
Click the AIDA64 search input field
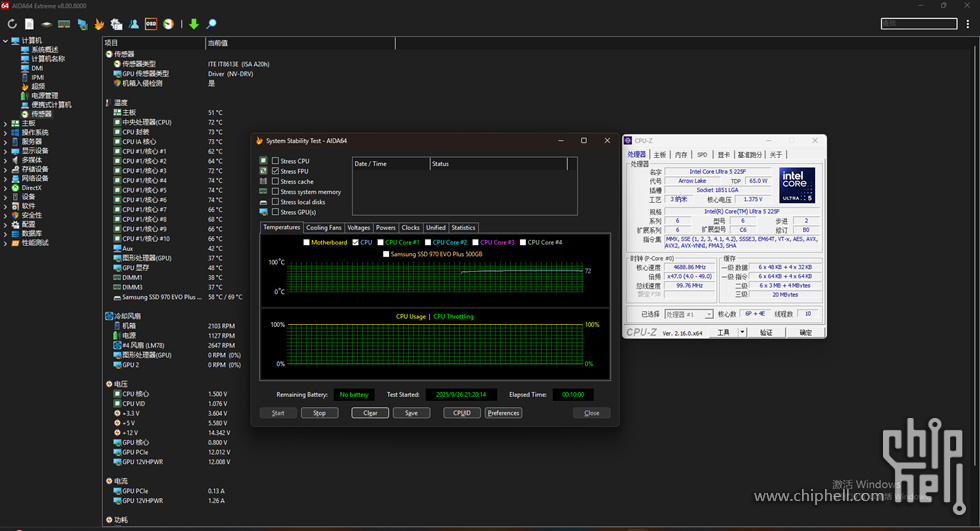919,24
